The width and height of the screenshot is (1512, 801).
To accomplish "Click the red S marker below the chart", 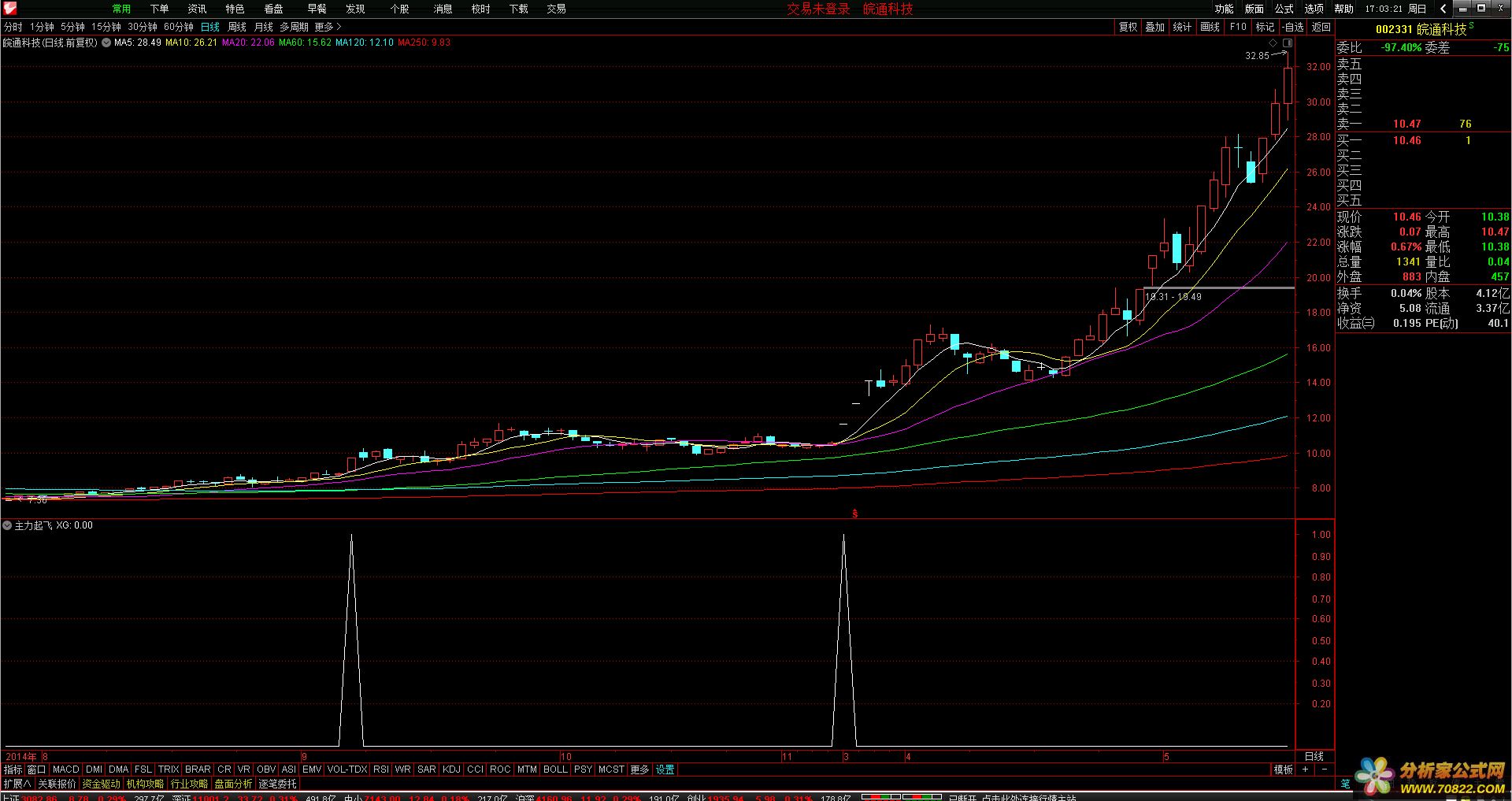I will click(854, 514).
